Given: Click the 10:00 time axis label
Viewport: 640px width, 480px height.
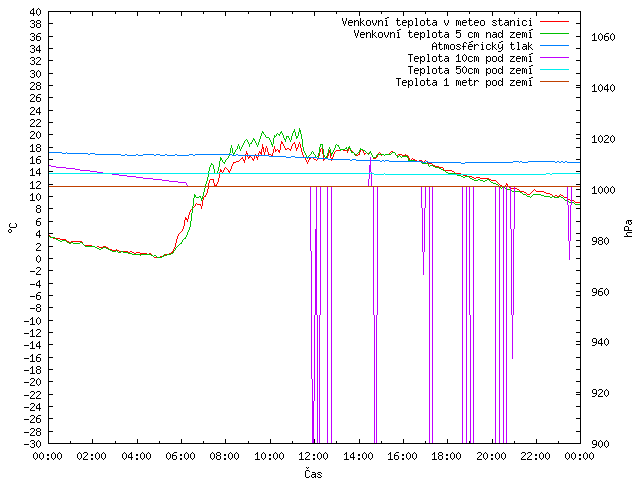Looking at the screenshot, I should tap(269, 456).
